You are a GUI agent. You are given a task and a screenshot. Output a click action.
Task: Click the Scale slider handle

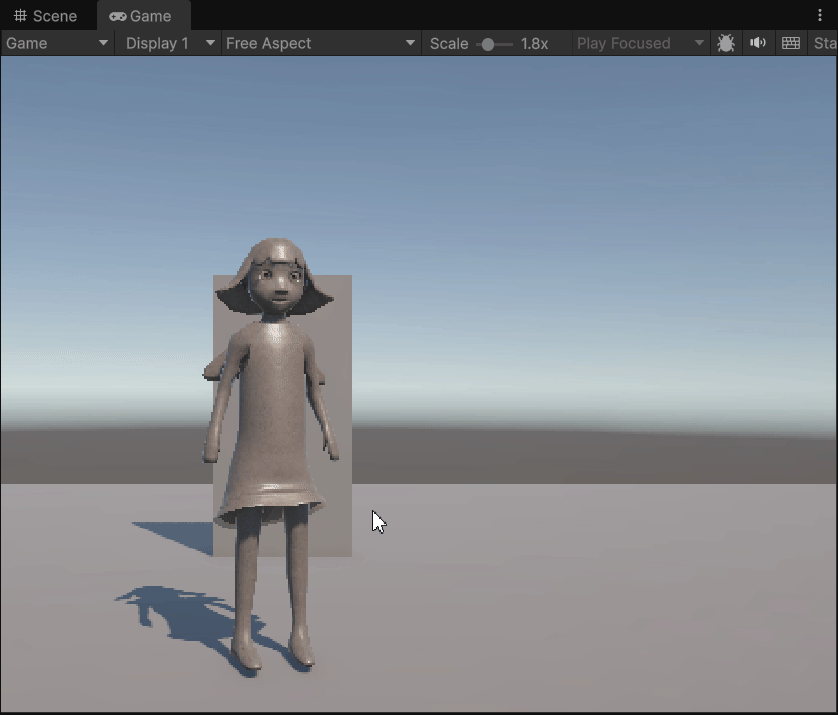487,44
